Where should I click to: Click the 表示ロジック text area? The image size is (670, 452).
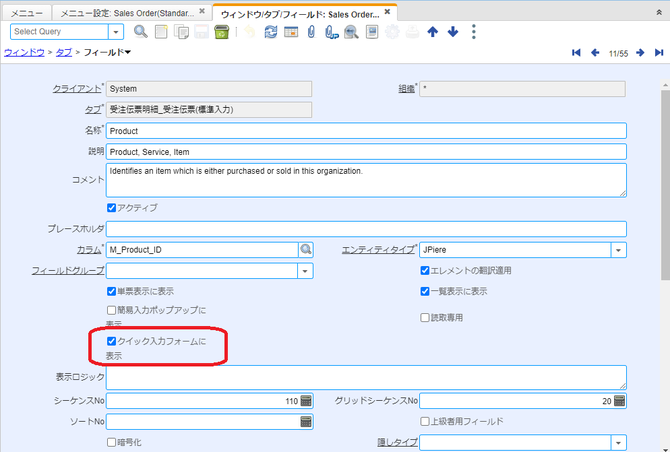[x=366, y=377]
